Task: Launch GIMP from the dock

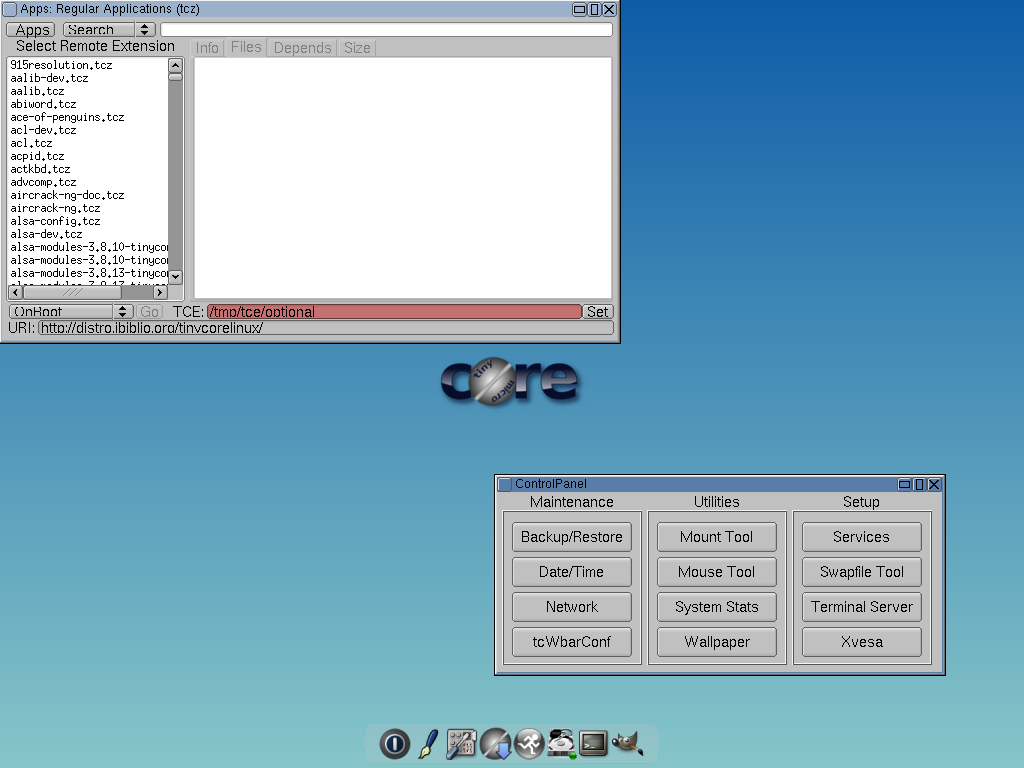Action: point(628,743)
